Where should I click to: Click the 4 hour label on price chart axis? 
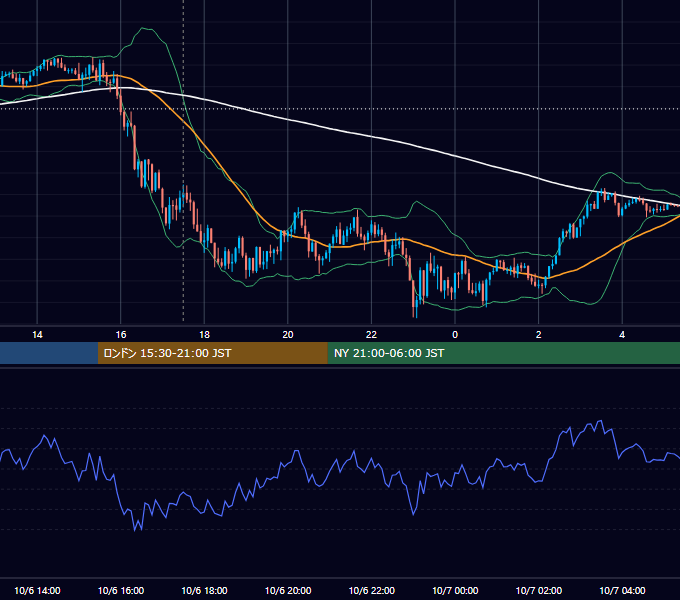pos(622,335)
